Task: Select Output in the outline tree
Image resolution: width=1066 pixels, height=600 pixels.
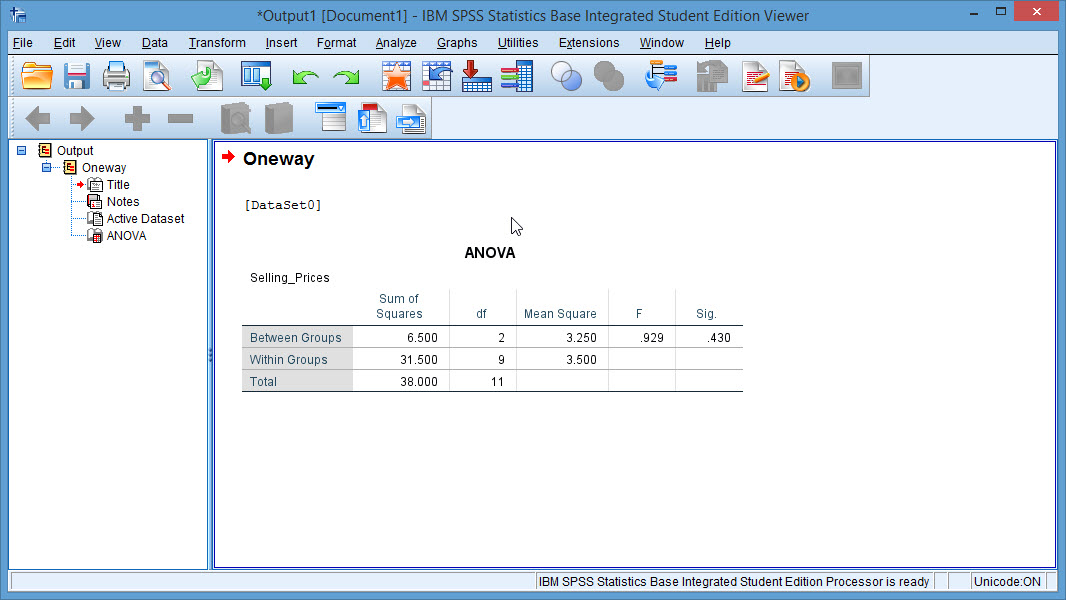Action: tap(75, 150)
